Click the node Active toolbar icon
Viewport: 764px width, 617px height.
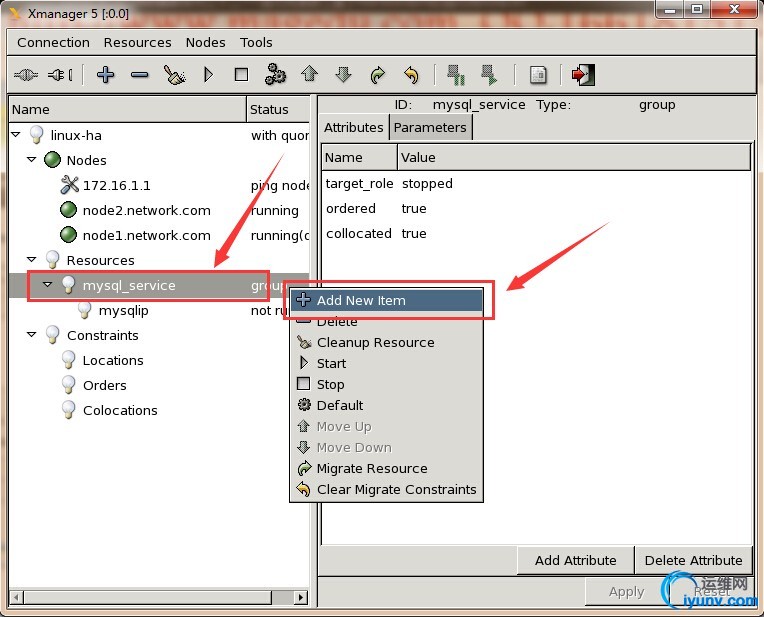coord(489,75)
